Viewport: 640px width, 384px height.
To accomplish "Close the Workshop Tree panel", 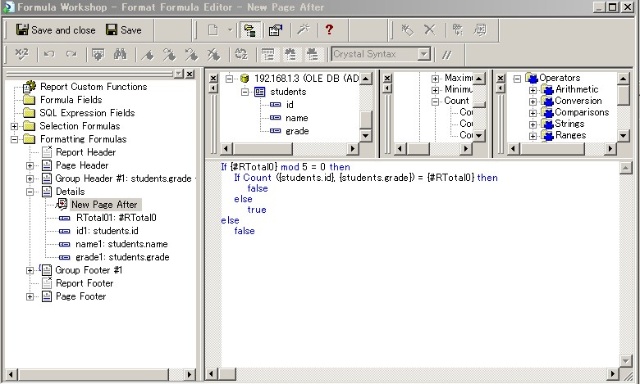I will click(190, 74).
